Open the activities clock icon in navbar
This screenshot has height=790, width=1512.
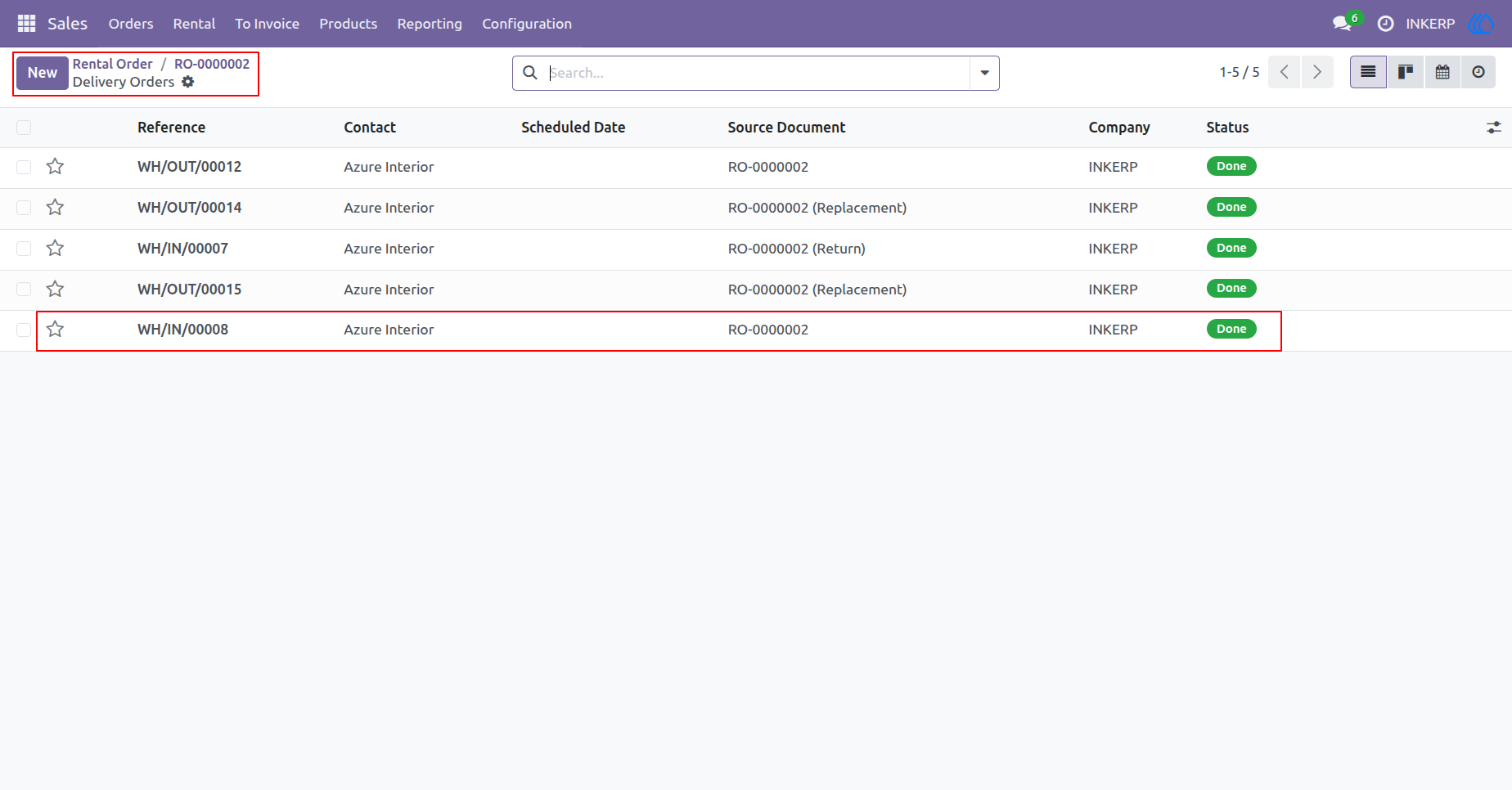pos(1385,24)
